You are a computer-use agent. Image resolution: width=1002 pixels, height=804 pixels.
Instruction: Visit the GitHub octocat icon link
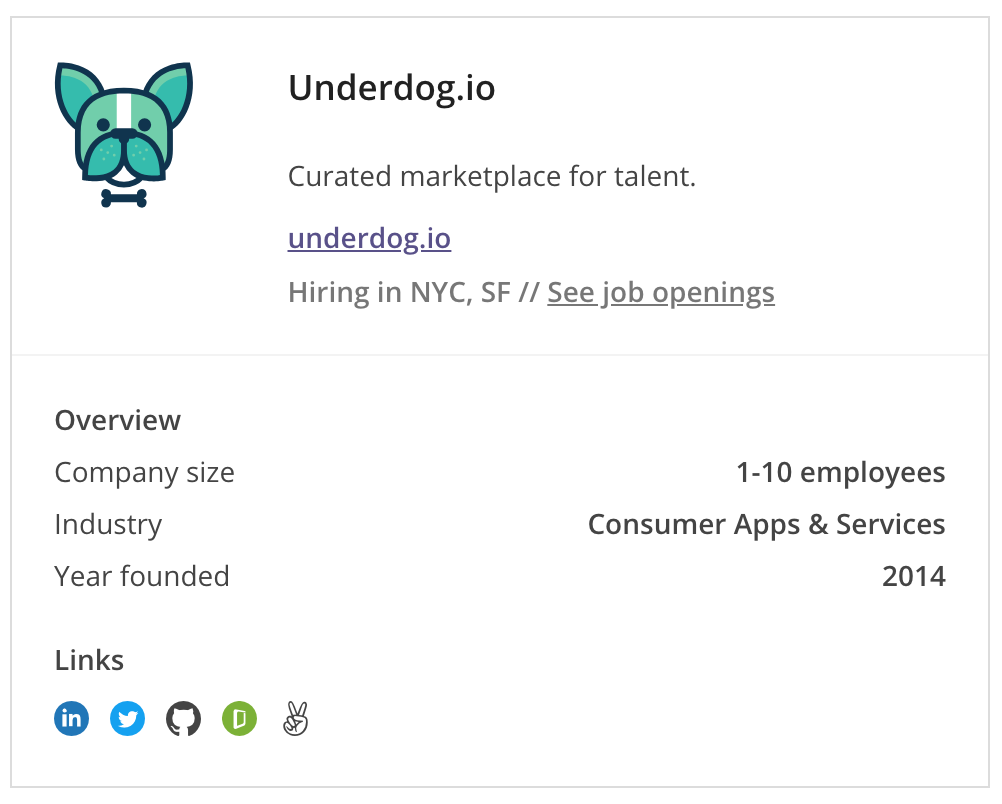183,718
